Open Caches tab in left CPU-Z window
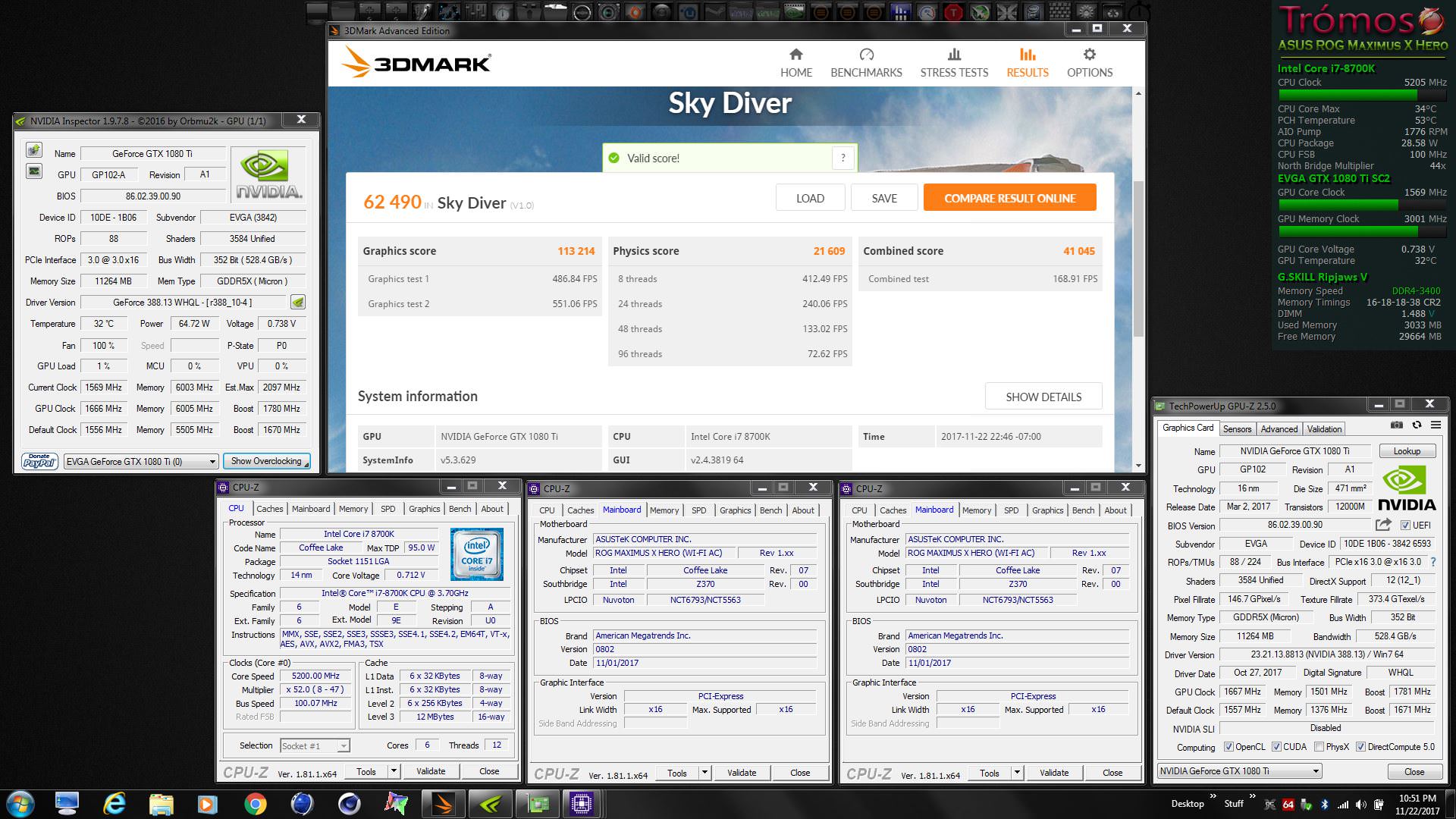The width and height of the screenshot is (1456, 819). (269, 509)
